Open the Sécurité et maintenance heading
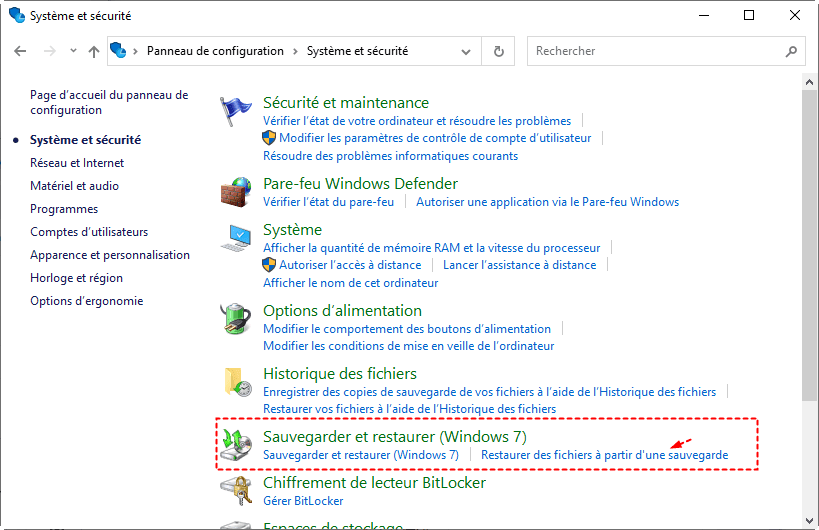This screenshot has height=530, width=819. click(x=346, y=102)
